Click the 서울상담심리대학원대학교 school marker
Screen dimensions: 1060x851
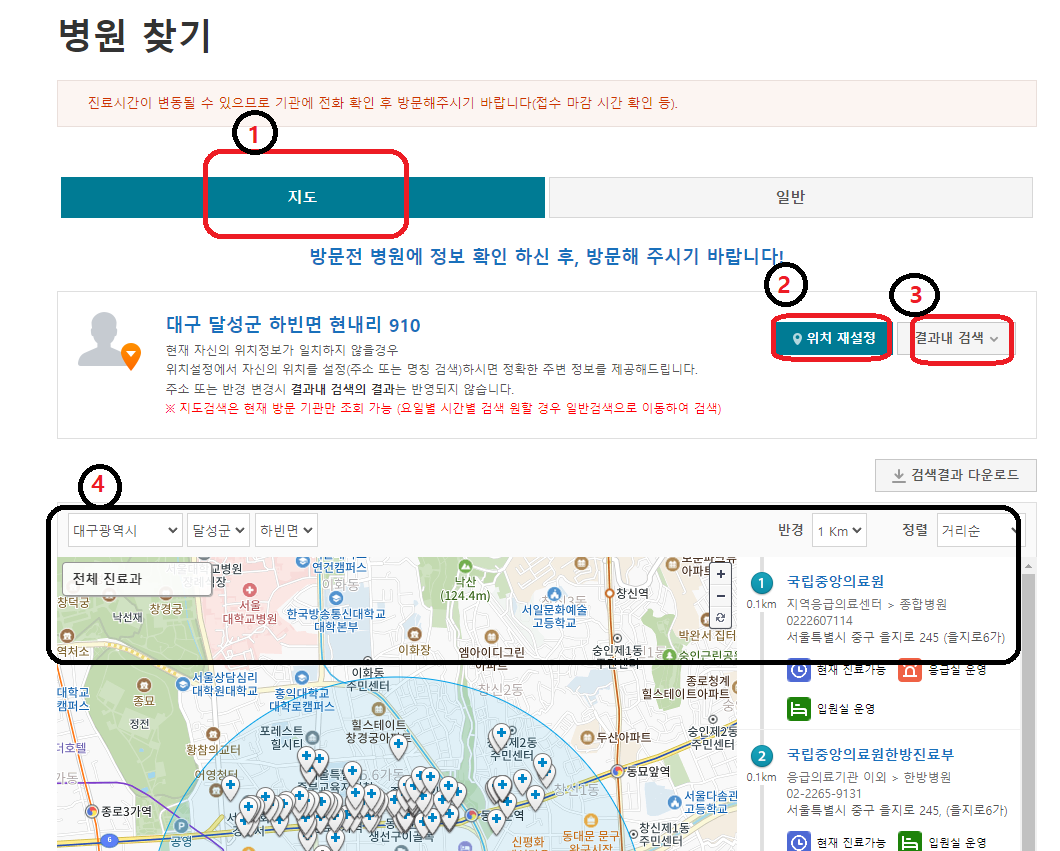183,683
